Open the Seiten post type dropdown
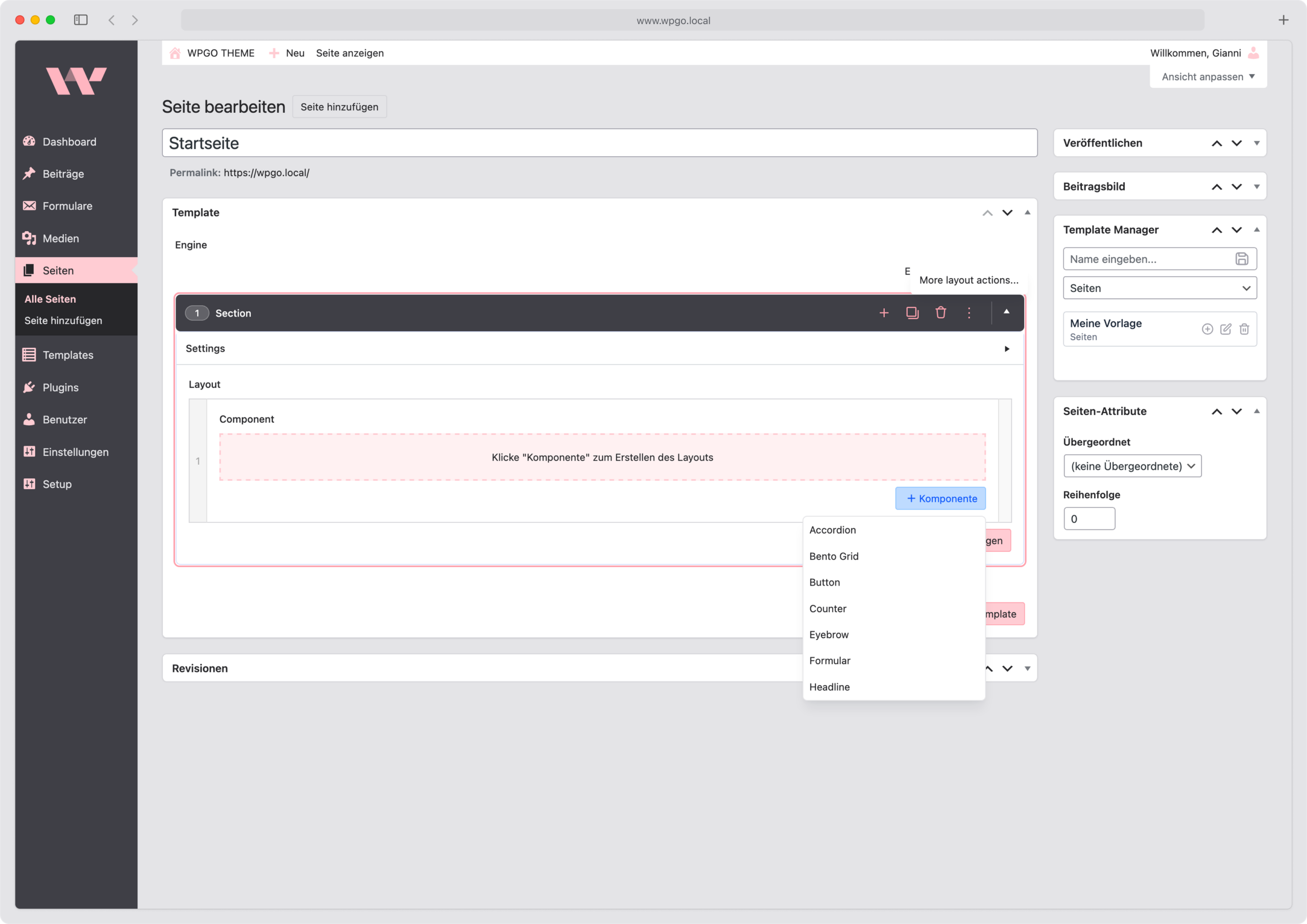1307x924 pixels. (x=1159, y=287)
